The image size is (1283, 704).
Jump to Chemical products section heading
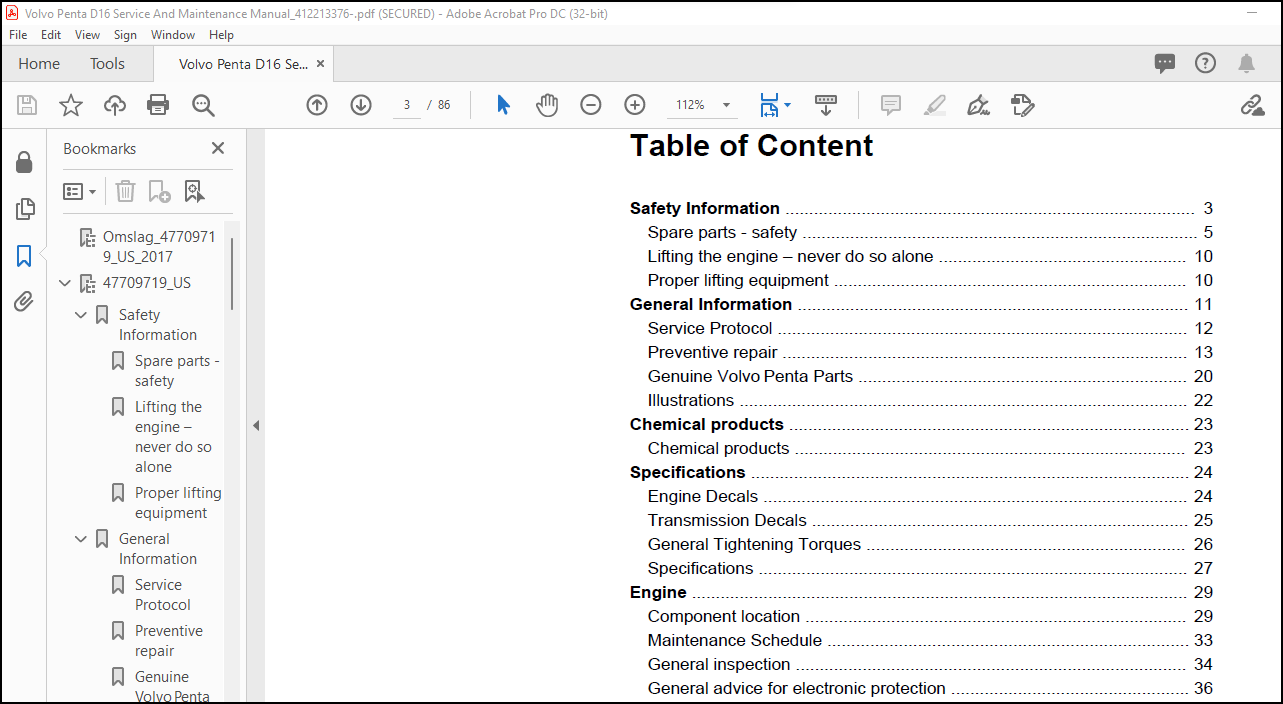[707, 424]
